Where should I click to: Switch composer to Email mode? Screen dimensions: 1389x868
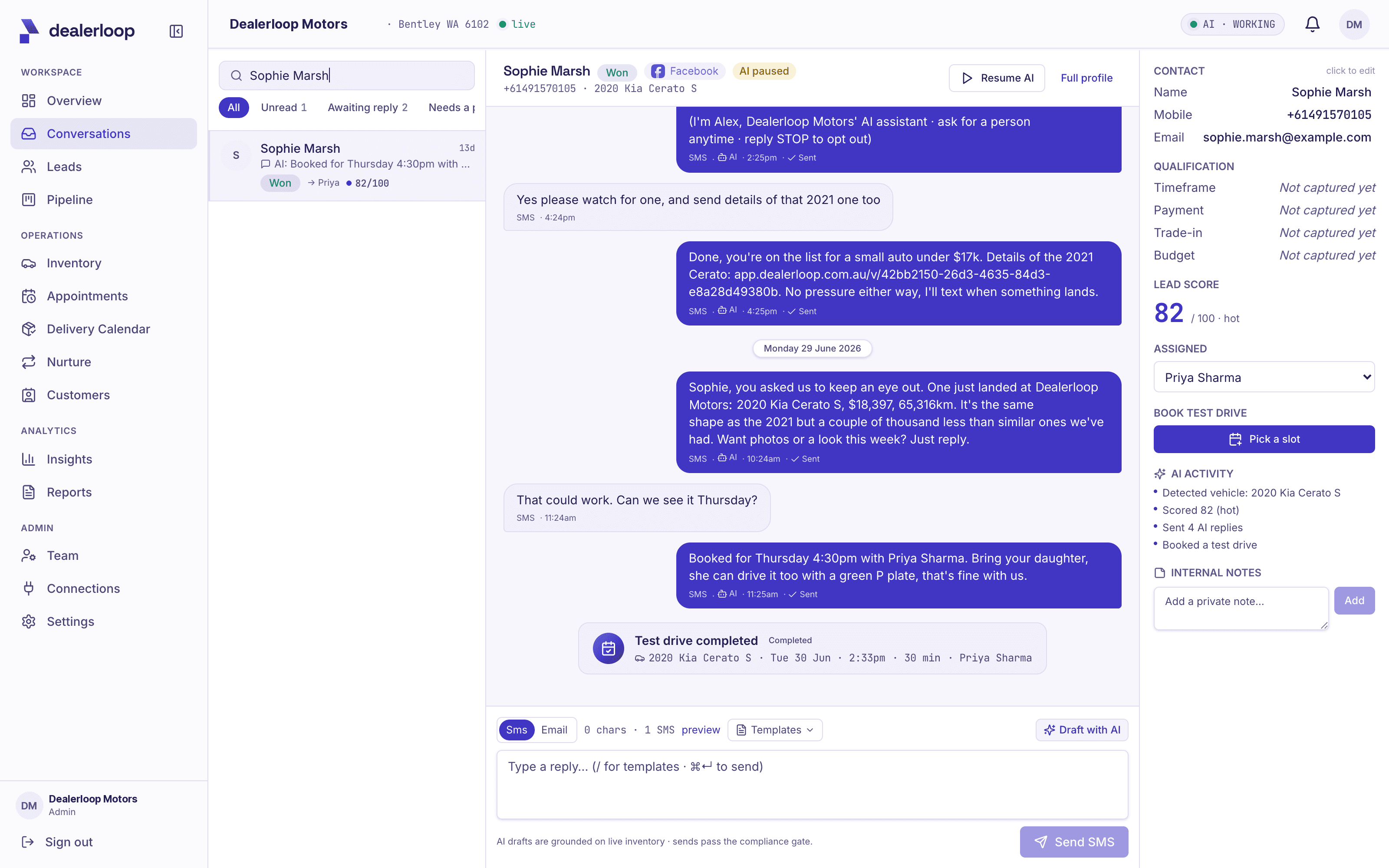point(554,730)
